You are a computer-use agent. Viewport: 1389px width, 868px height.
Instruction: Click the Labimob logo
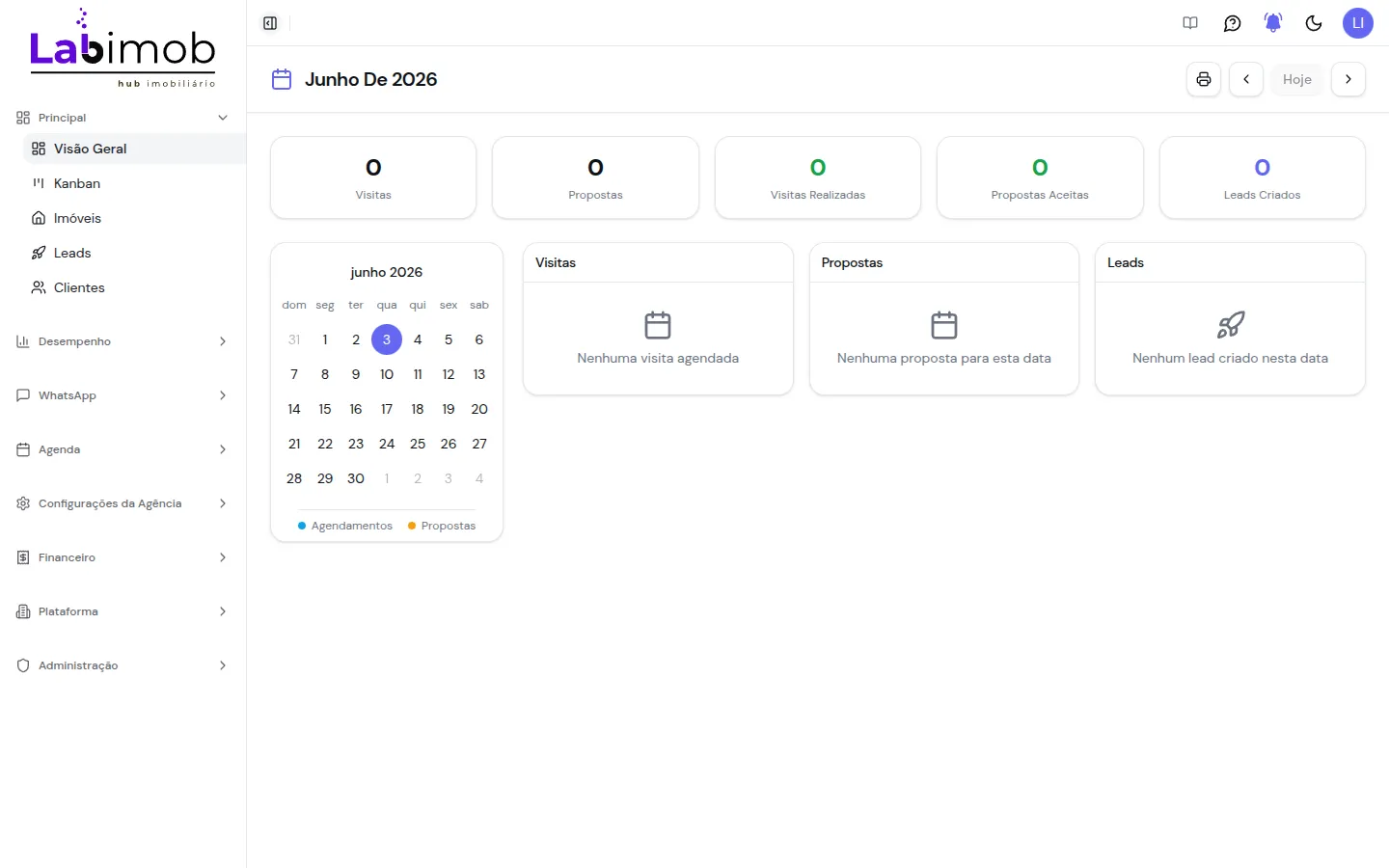click(123, 48)
